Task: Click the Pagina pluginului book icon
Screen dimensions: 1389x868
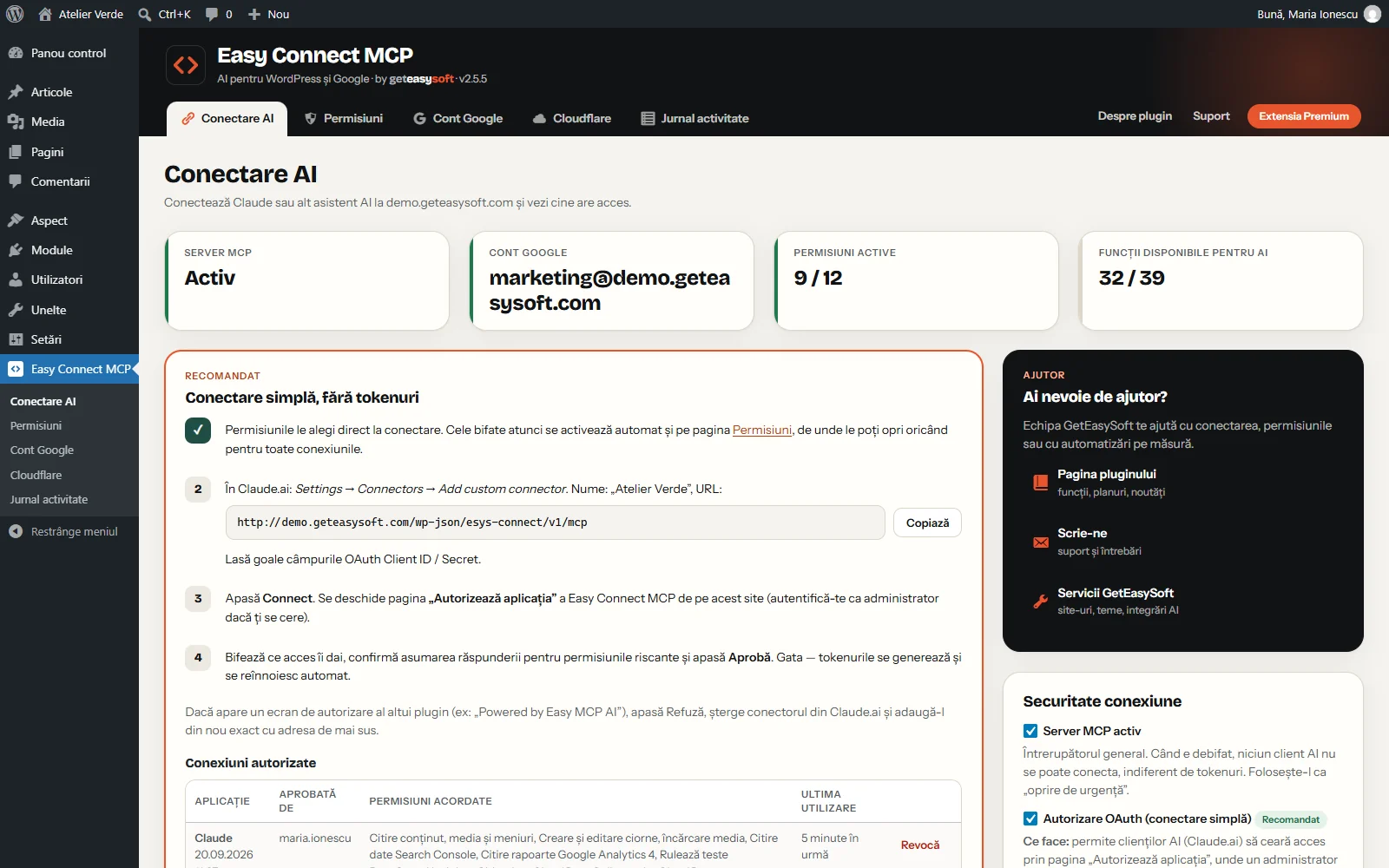Action: pyautogui.click(x=1040, y=483)
